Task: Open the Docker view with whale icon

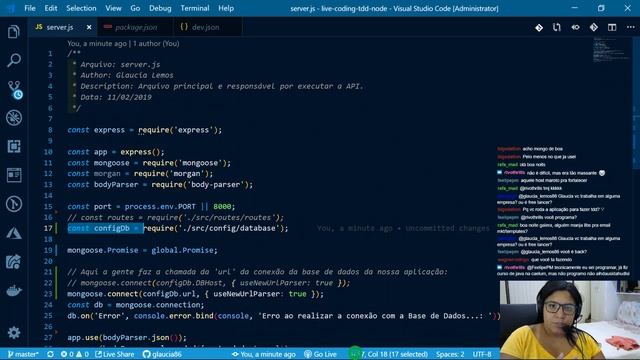Action: coord(13,291)
